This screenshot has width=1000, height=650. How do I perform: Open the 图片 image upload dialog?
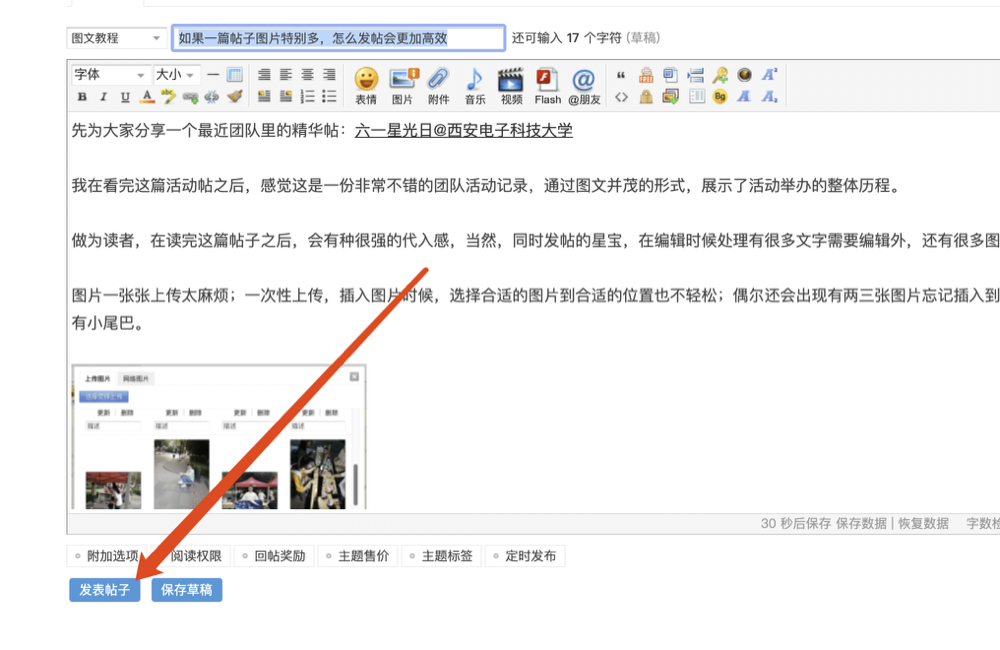coord(402,86)
